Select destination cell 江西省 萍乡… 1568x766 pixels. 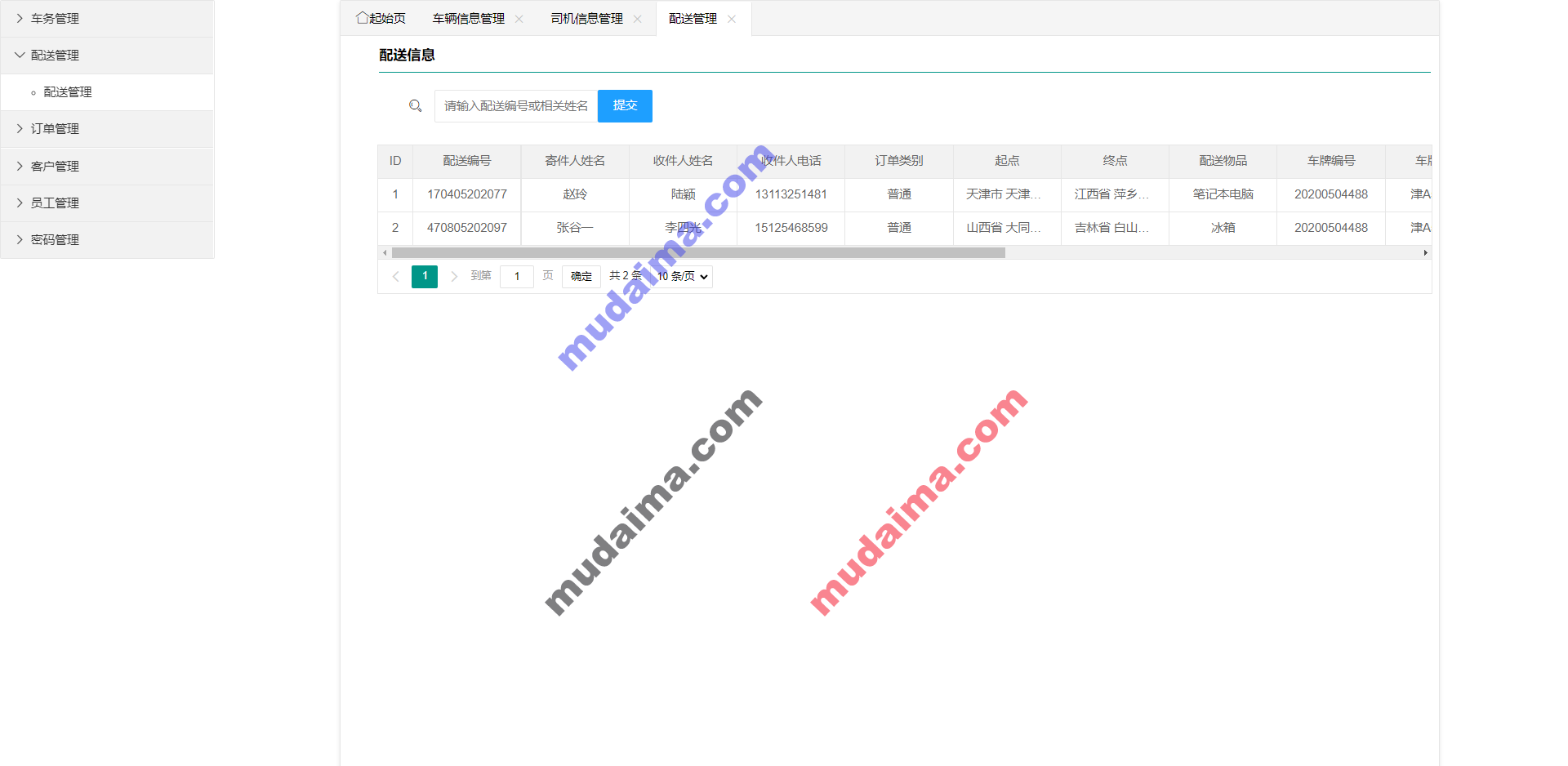(x=1115, y=195)
